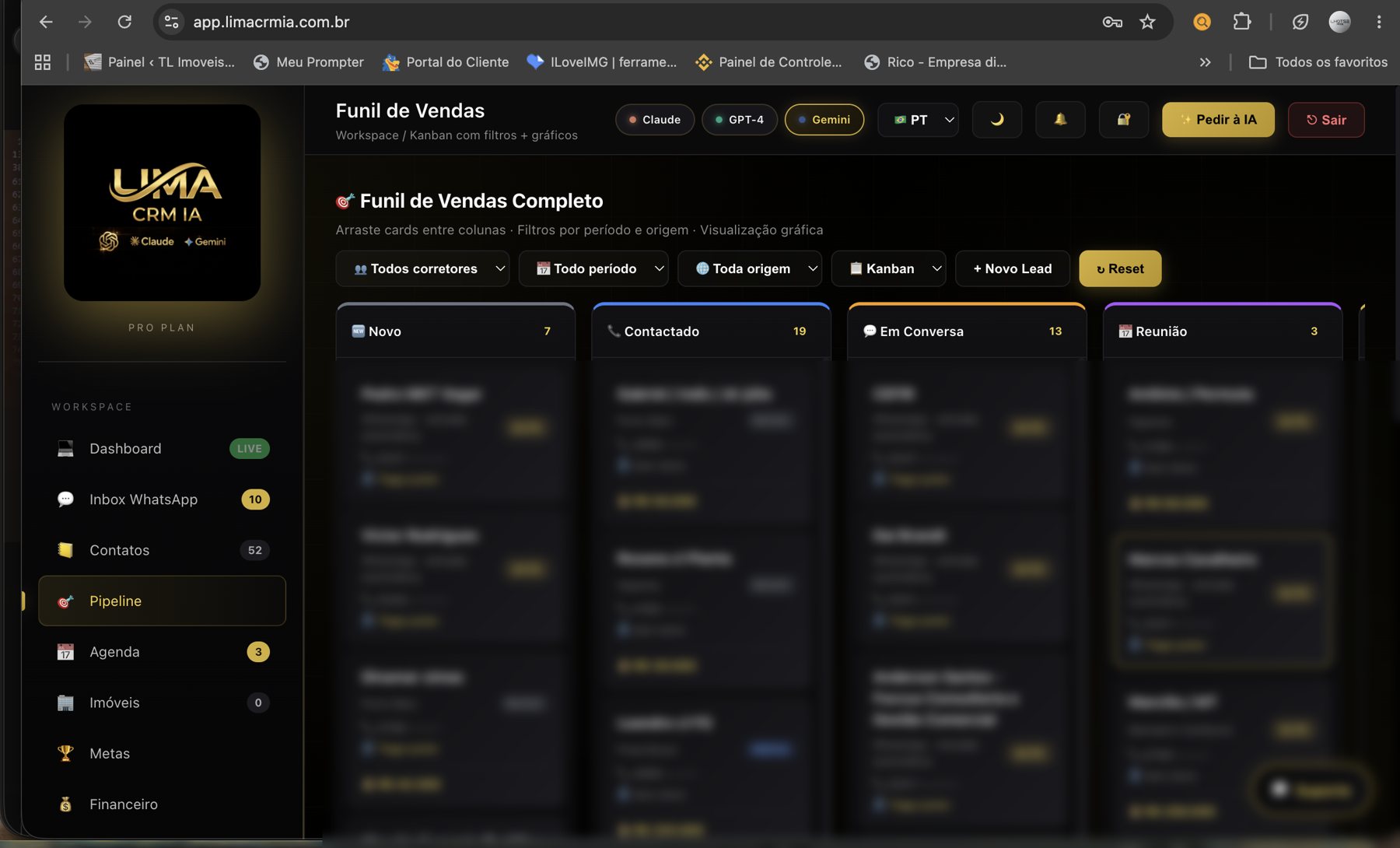Screen dimensions: 1400x848
Task: Open the Chrome three-dot menu
Action: click(1379, 22)
